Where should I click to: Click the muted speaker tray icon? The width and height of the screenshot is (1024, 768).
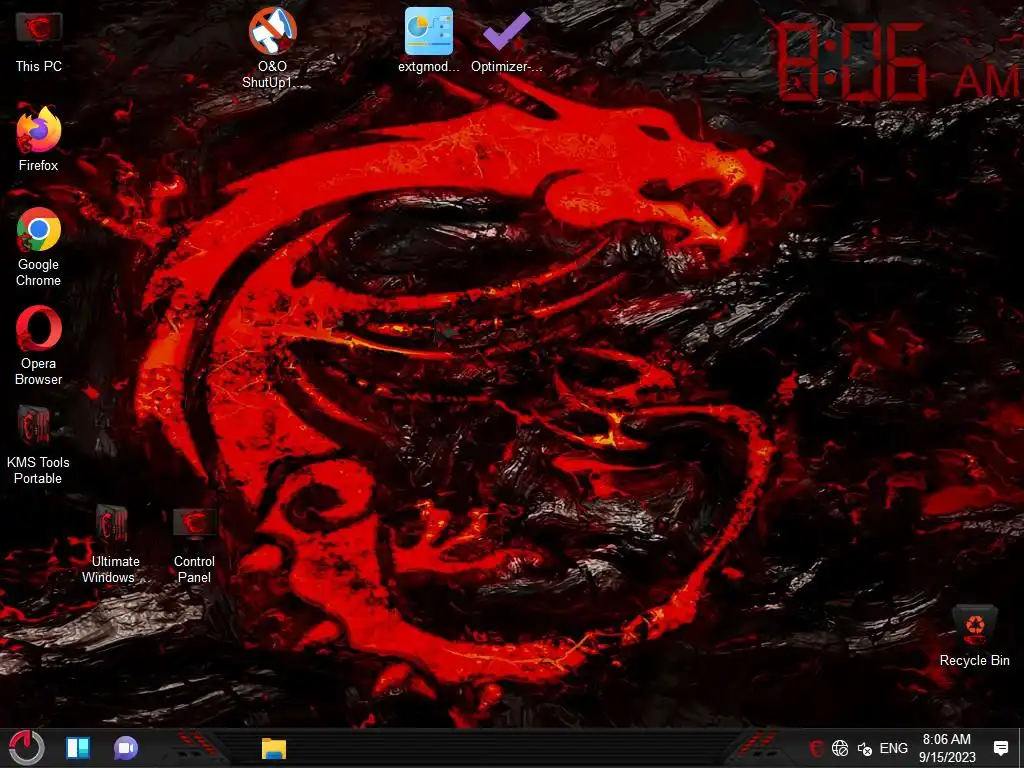[865, 748]
